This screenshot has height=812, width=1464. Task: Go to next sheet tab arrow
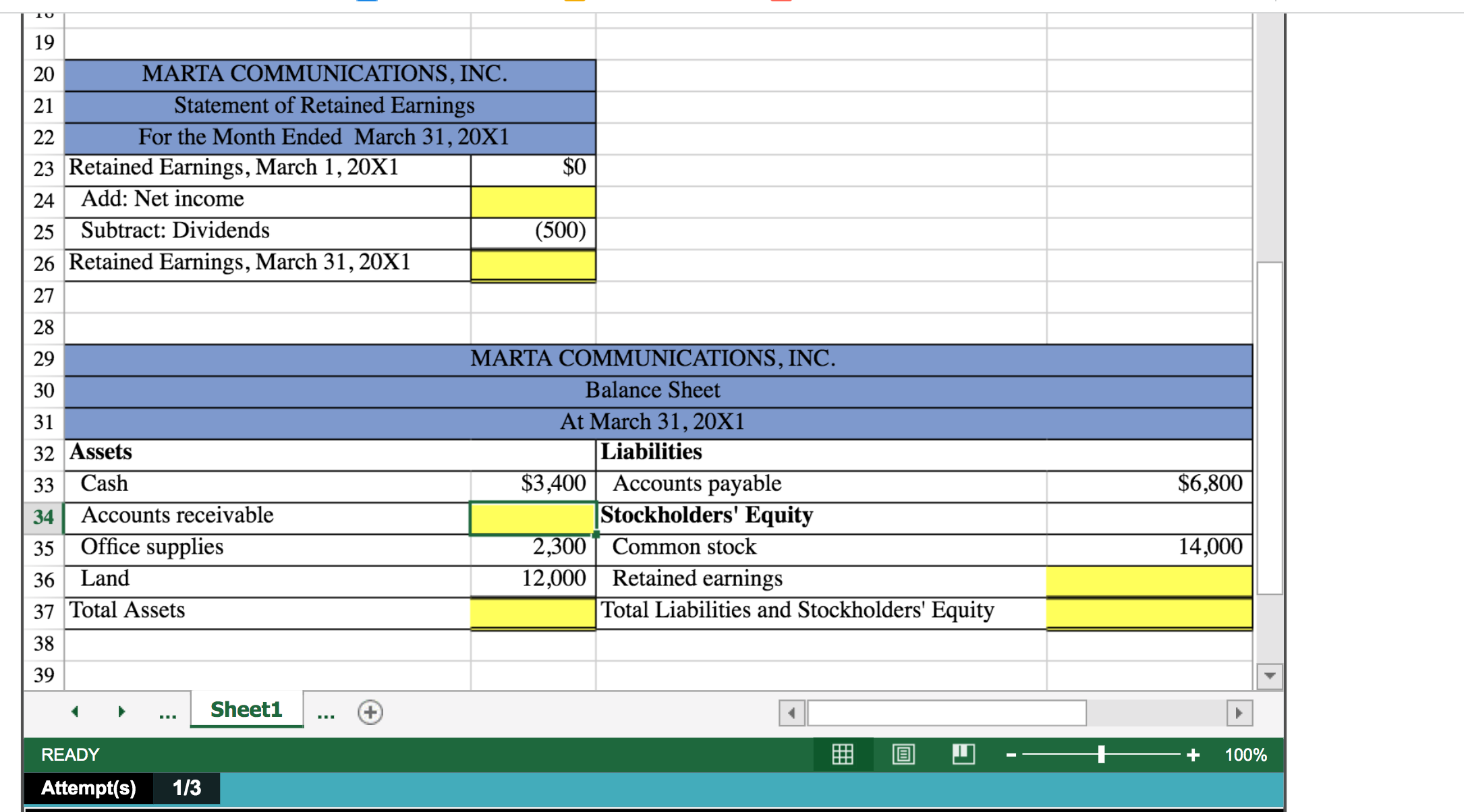[x=121, y=712]
